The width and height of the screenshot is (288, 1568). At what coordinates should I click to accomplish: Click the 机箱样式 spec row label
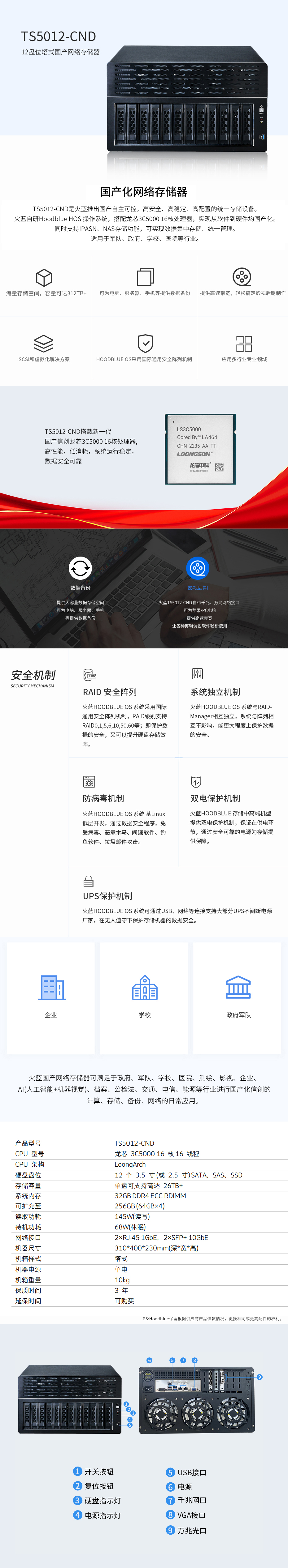coord(28,1259)
